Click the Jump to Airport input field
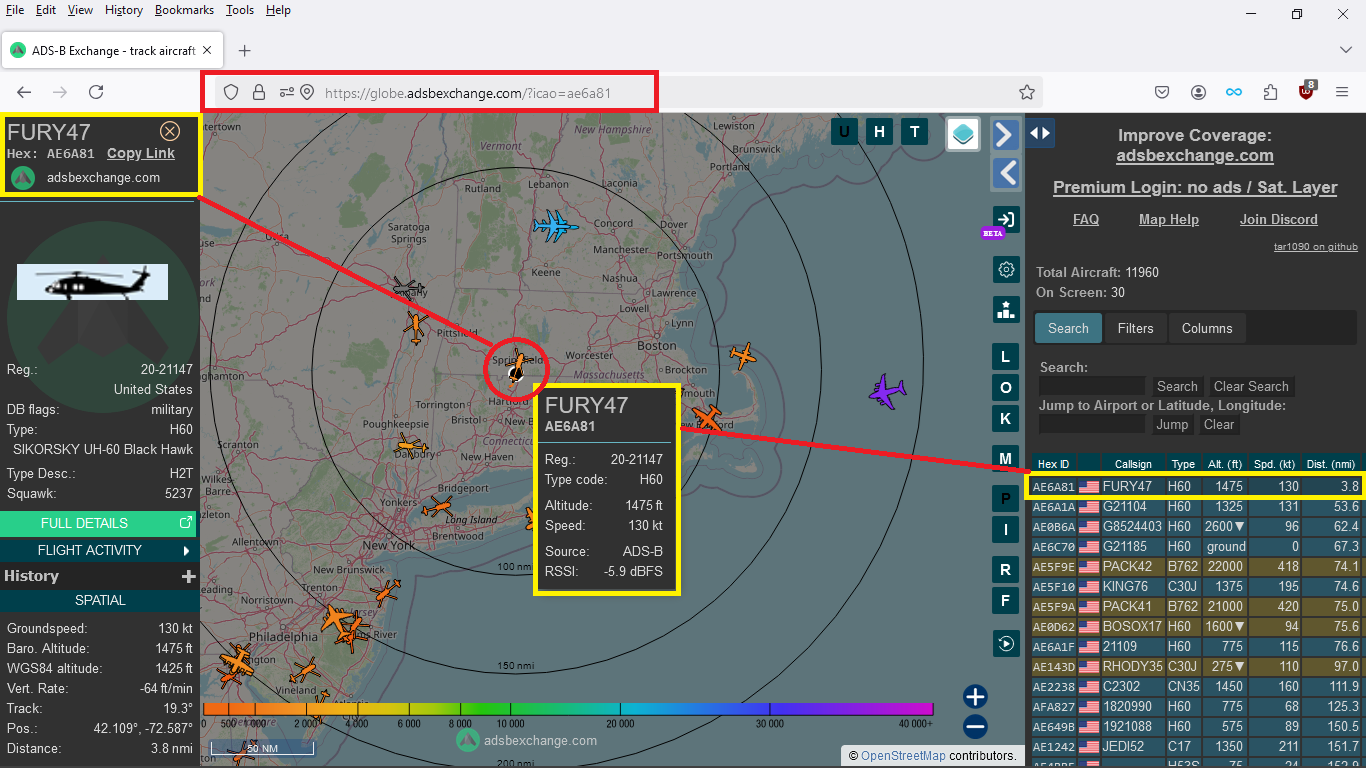This screenshot has height=768, width=1366. click(1092, 424)
